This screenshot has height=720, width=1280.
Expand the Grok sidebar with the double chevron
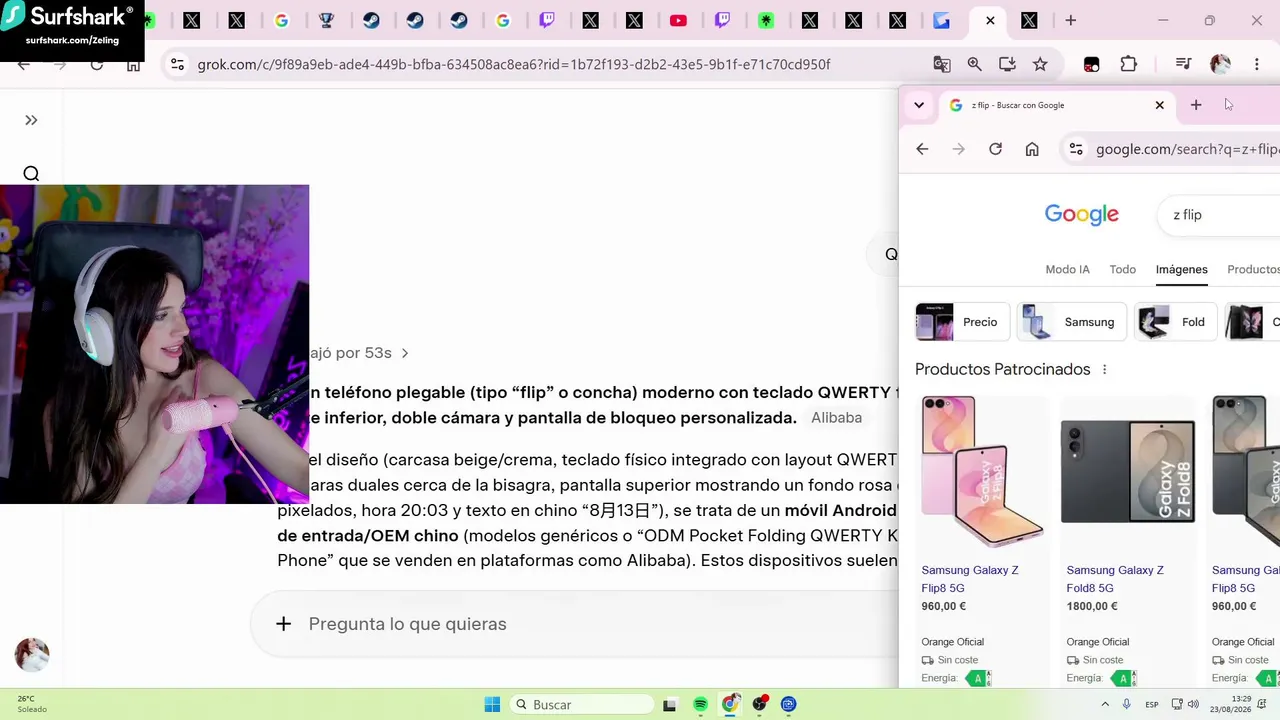pos(31,120)
